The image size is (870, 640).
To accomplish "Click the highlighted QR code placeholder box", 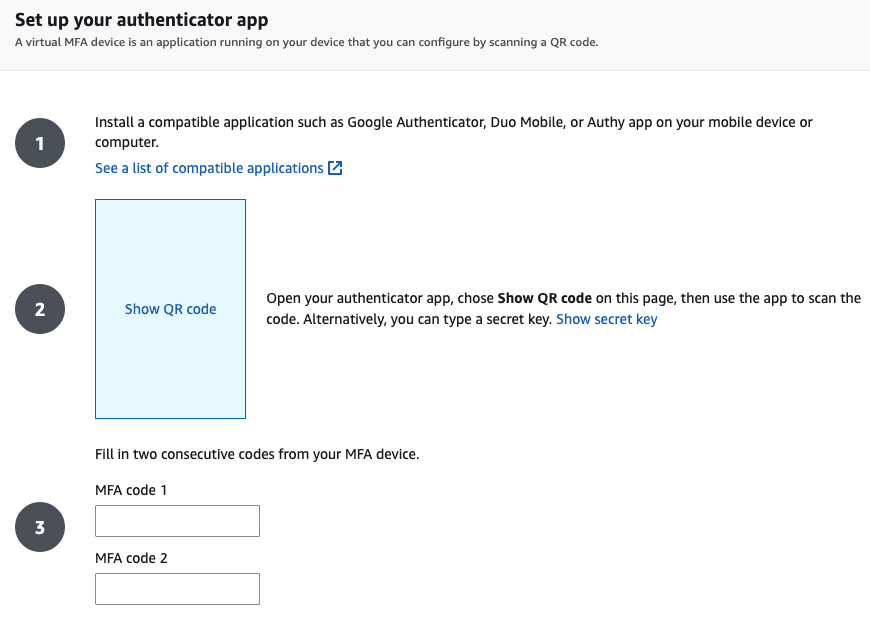I will point(170,309).
